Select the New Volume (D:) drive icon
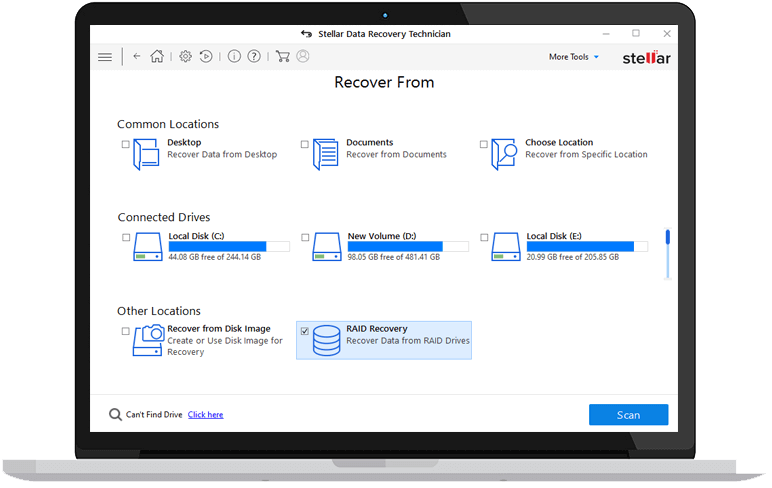The width and height of the screenshot is (772, 488). coord(327,247)
